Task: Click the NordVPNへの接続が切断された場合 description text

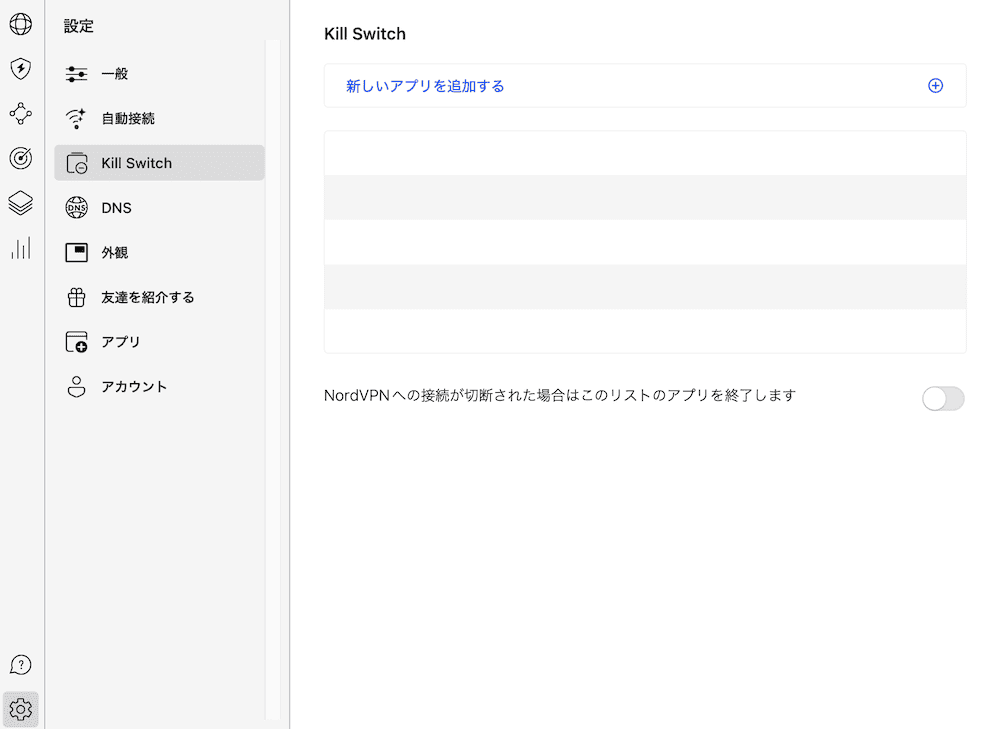Action: 560,395
